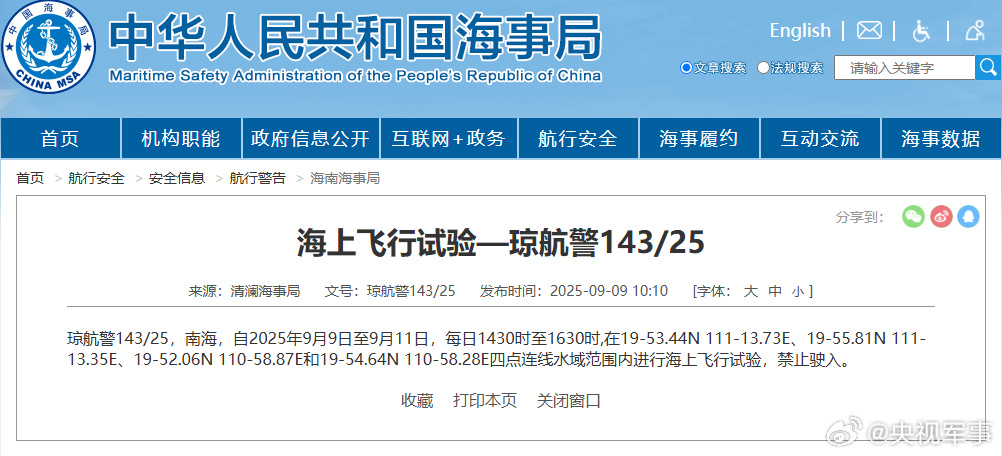Open the 航行安全 navigation menu
The height and width of the screenshot is (456, 1002).
pos(577,139)
